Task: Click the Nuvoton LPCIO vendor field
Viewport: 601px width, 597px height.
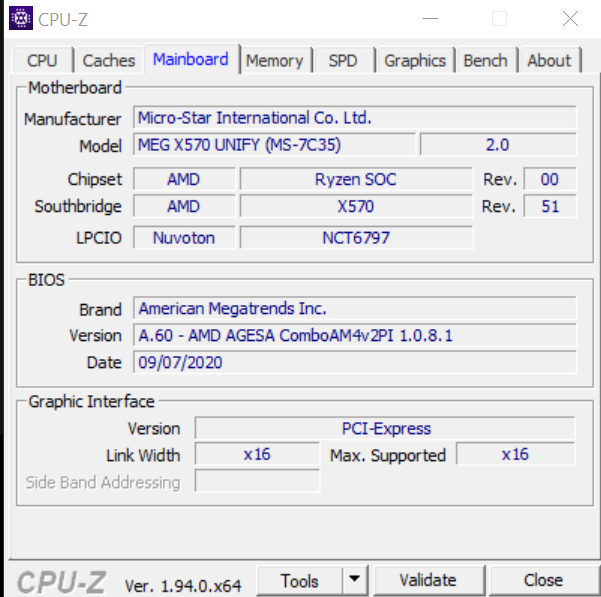Action: click(184, 238)
